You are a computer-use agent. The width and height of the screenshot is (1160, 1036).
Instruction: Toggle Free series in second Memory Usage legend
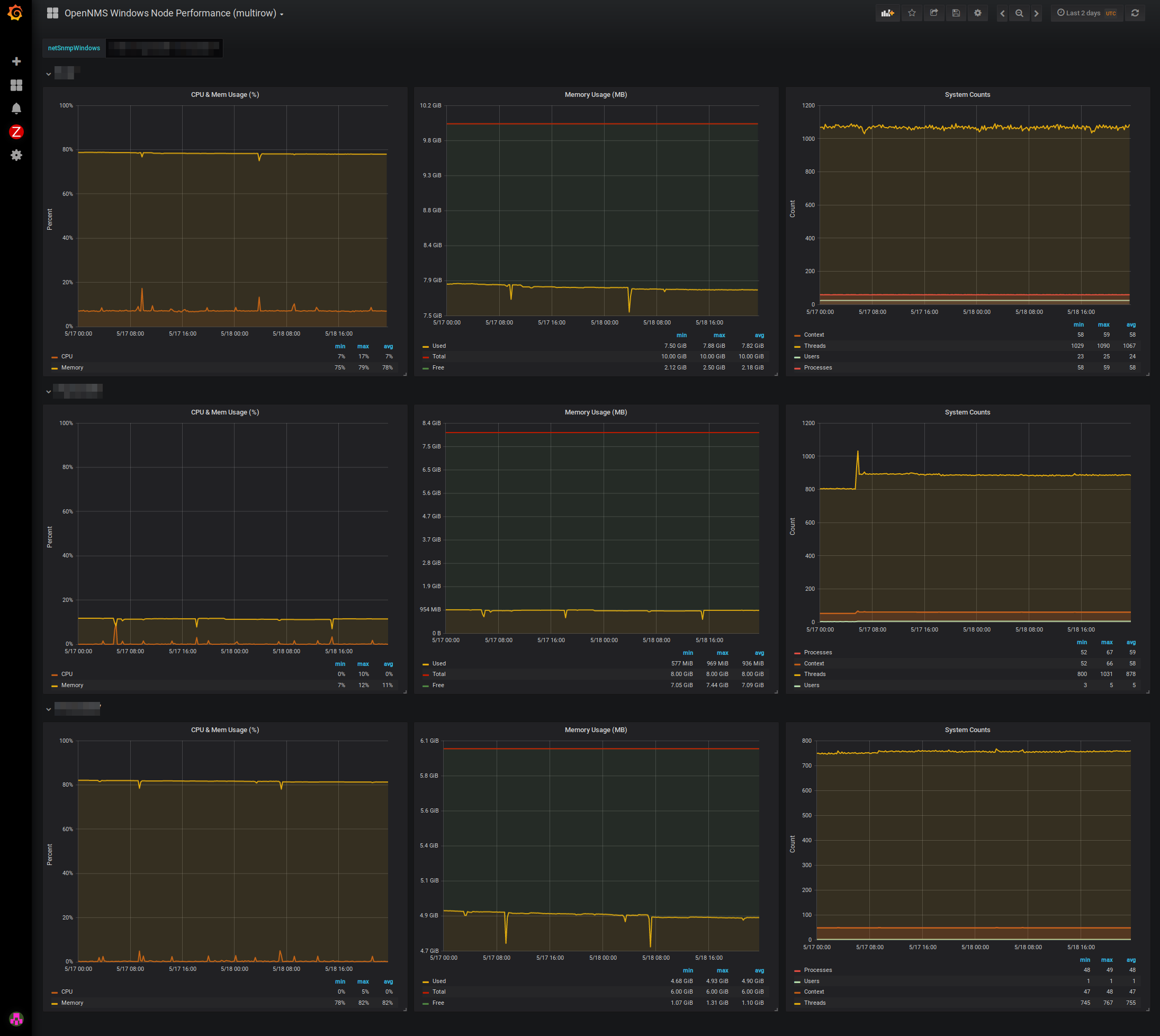(x=438, y=686)
